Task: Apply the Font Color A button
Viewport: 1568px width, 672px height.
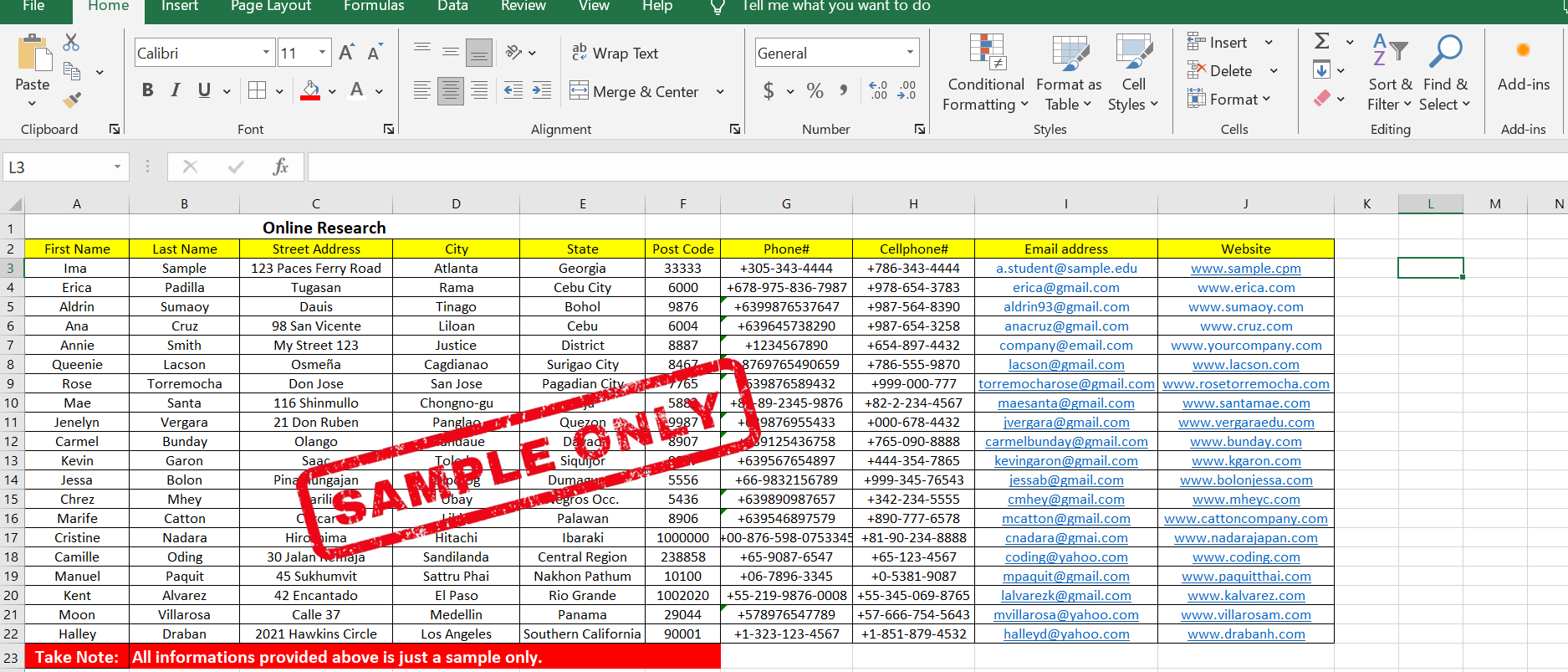Action: [x=357, y=90]
